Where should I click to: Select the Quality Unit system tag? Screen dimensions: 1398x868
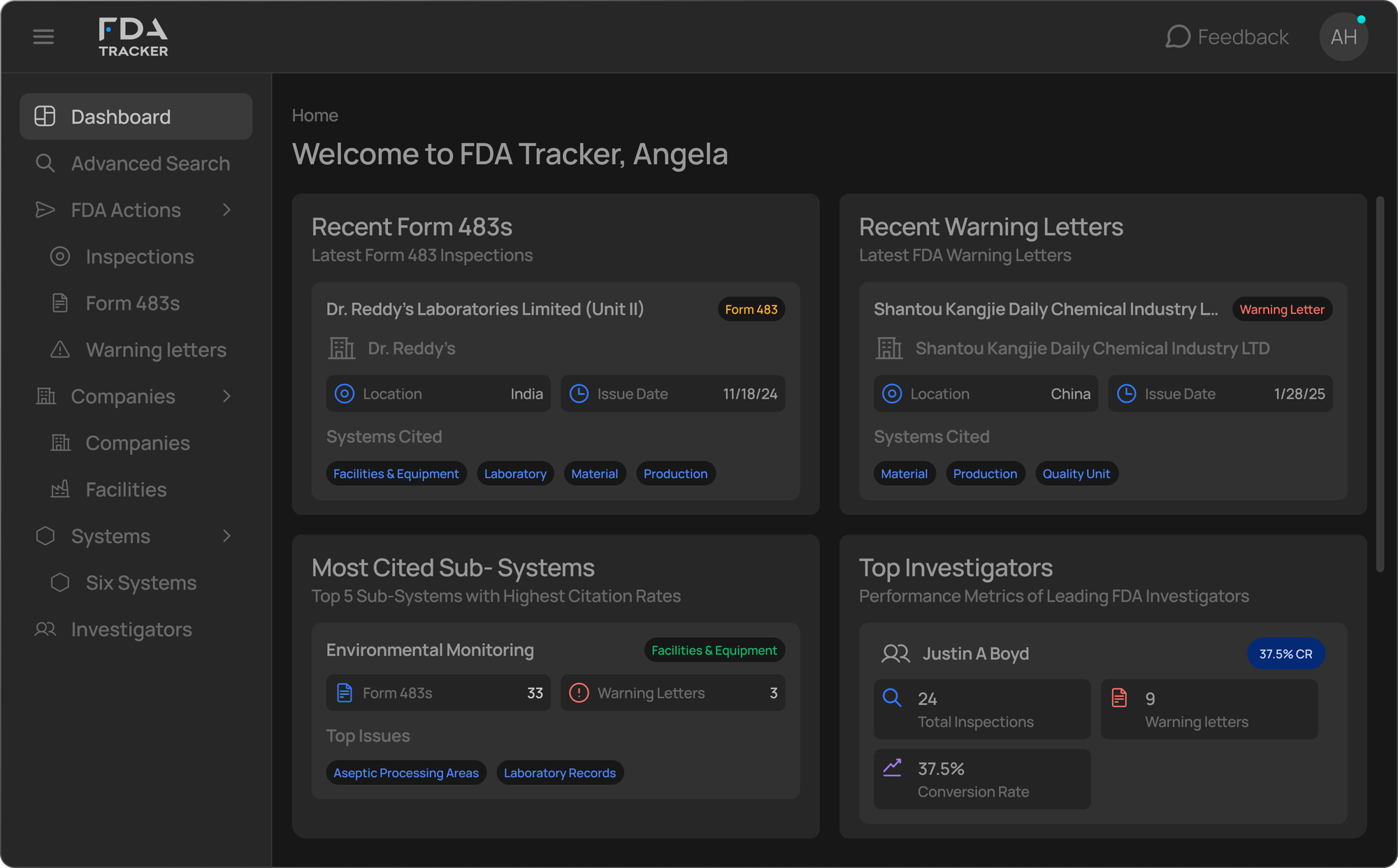coord(1076,473)
